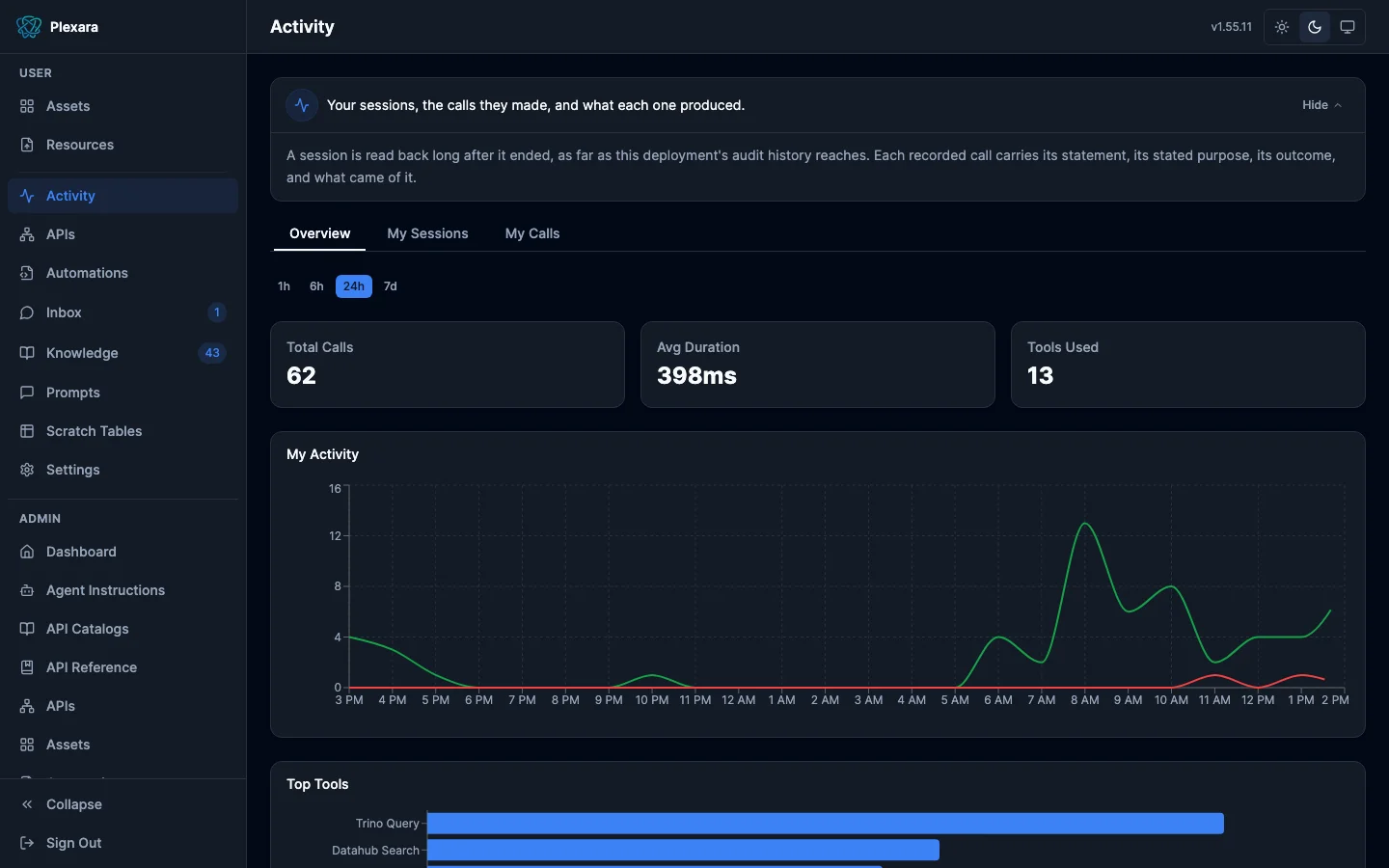This screenshot has height=868, width=1389.
Task: Click the Datahub Search bar
Action: (x=683, y=850)
